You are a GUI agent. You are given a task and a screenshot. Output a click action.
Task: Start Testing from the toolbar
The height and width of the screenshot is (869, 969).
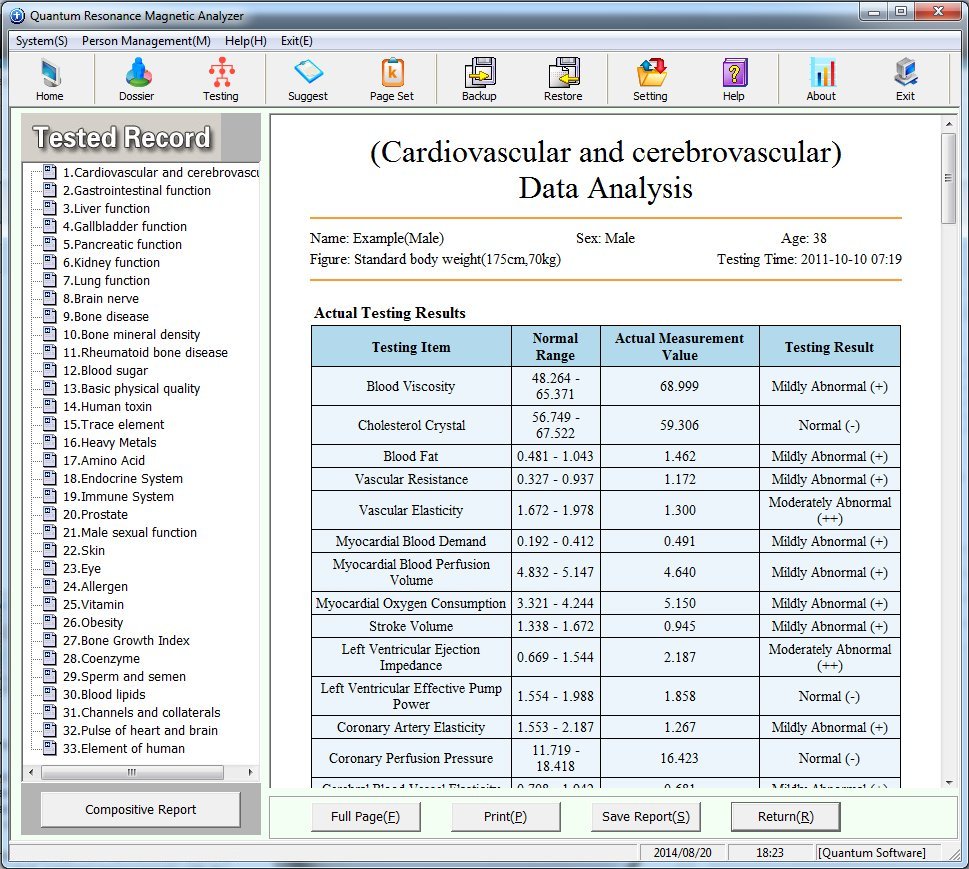[220, 80]
